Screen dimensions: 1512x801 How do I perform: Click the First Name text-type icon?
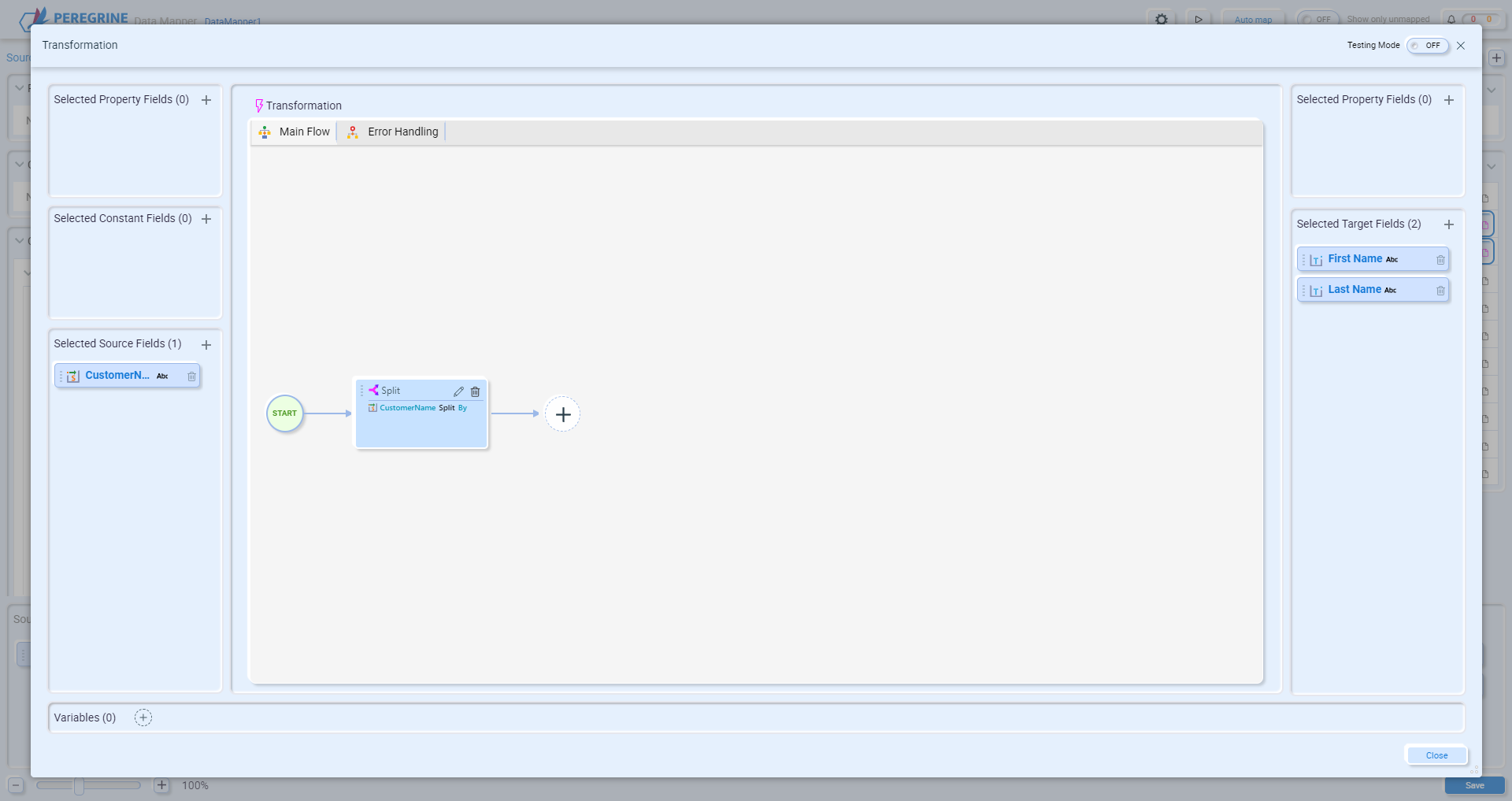[x=1316, y=260]
